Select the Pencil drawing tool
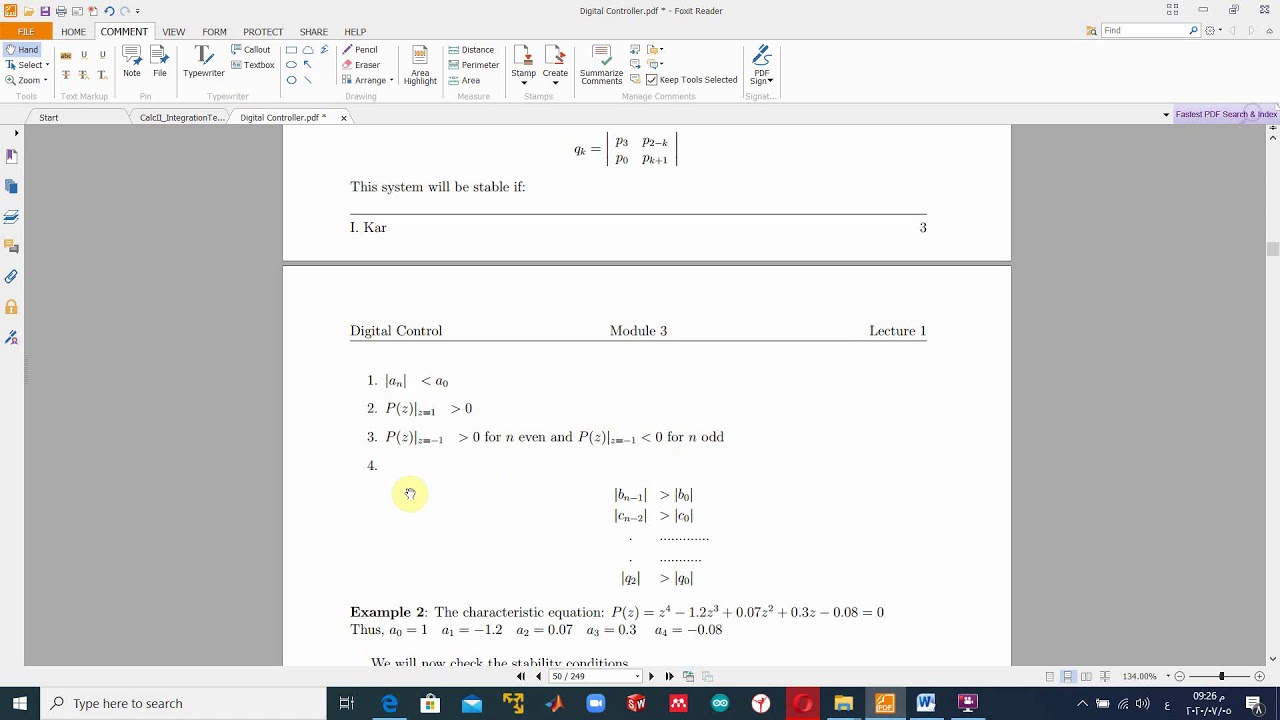Viewport: 1280px width, 720px height. 360,50
